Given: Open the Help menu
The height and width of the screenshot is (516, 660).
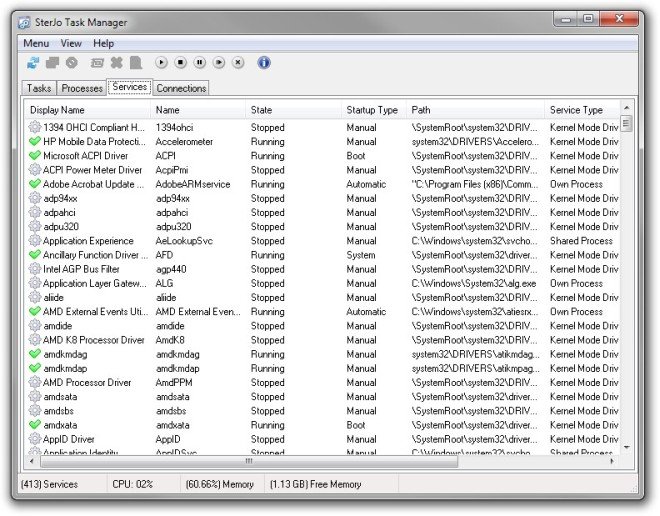Looking at the screenshot, I should (104, 43).
